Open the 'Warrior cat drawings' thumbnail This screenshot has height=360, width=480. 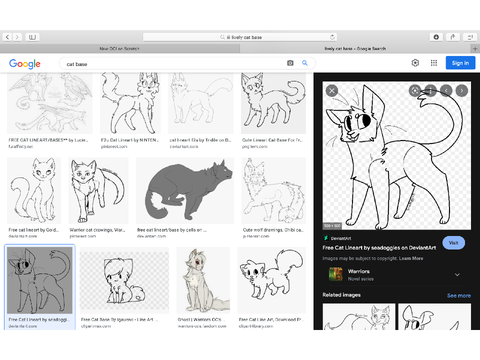click(98, 191)
